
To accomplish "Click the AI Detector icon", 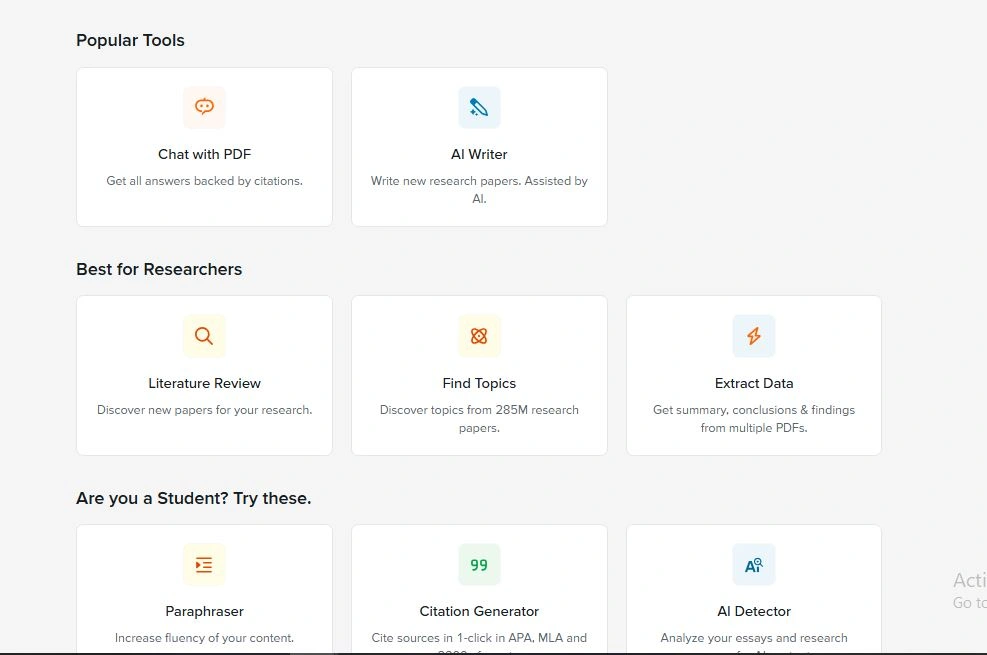I will click(x=754, y=565).
